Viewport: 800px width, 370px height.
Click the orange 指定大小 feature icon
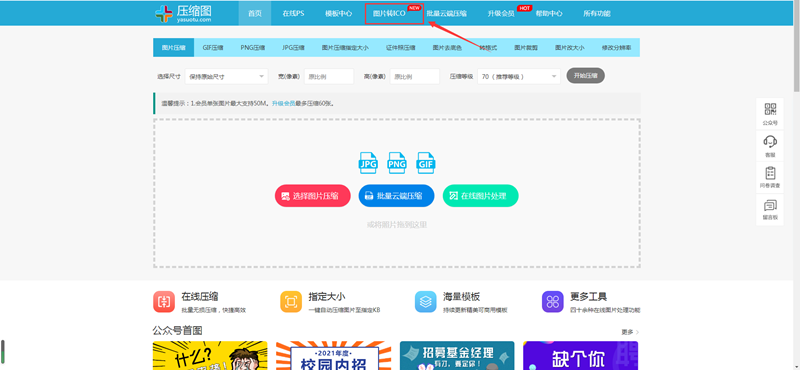click(291, 302)
